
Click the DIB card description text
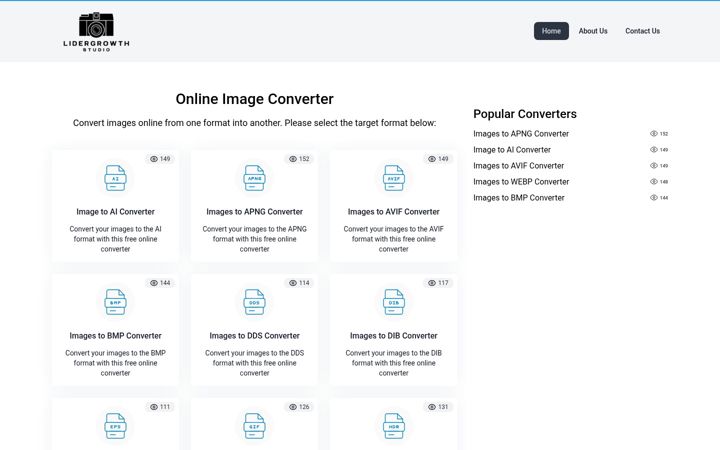394,363
